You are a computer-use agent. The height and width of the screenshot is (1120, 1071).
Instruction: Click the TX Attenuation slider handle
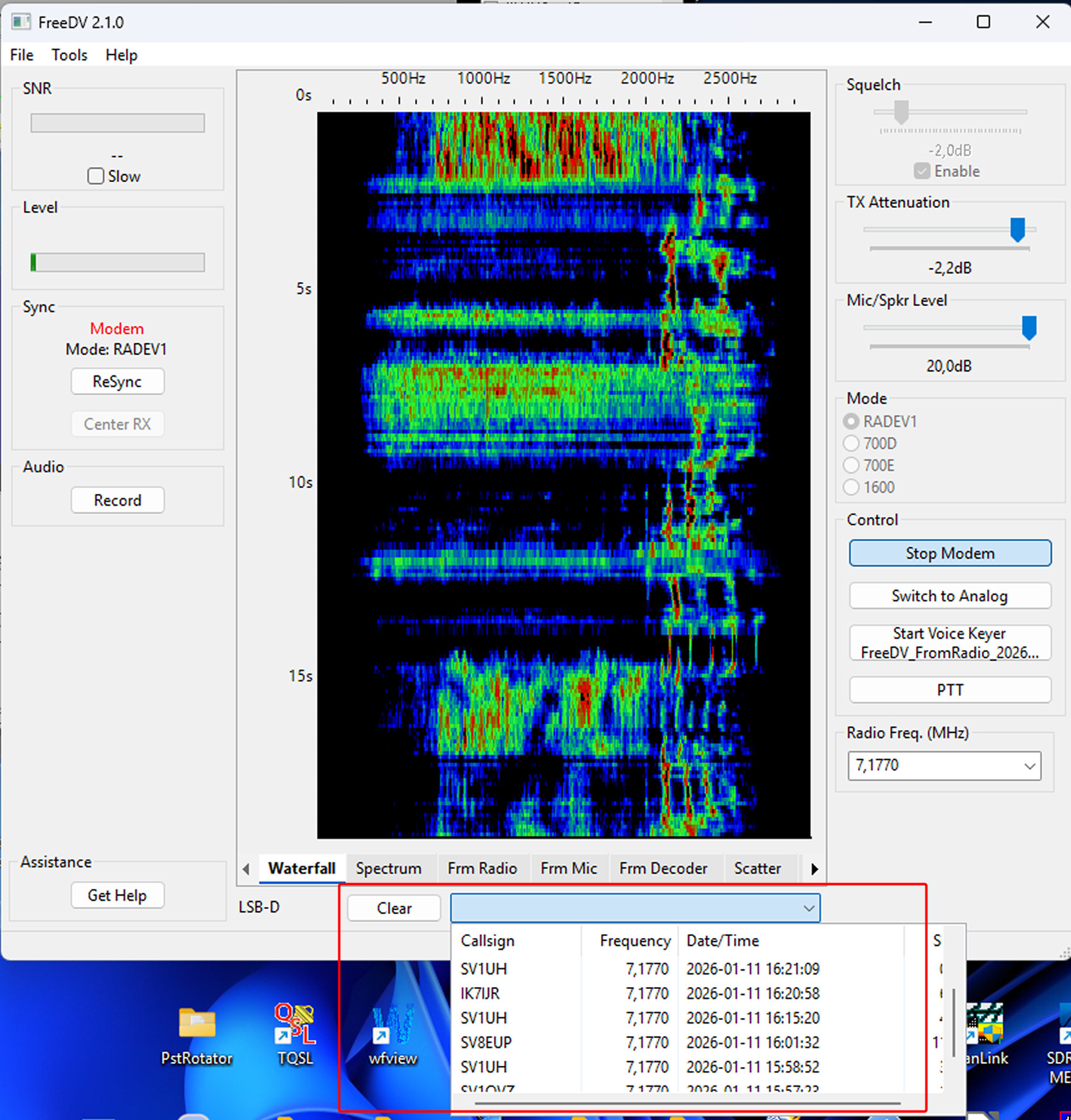1017,229
